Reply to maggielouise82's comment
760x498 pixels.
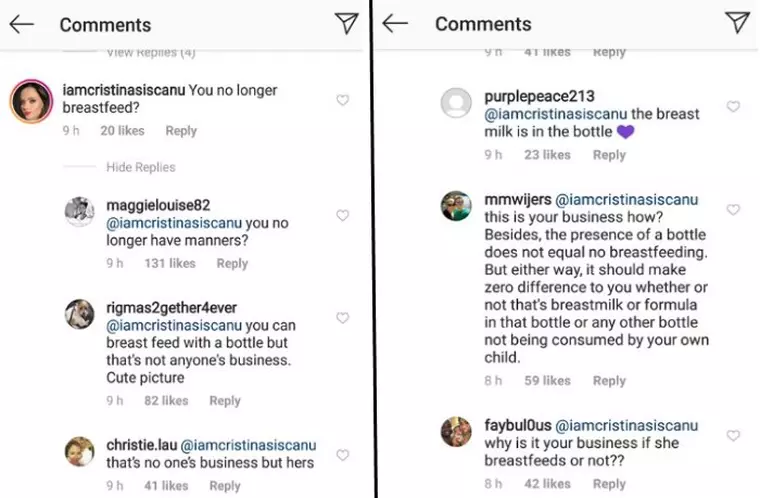(x=232, y=263)
